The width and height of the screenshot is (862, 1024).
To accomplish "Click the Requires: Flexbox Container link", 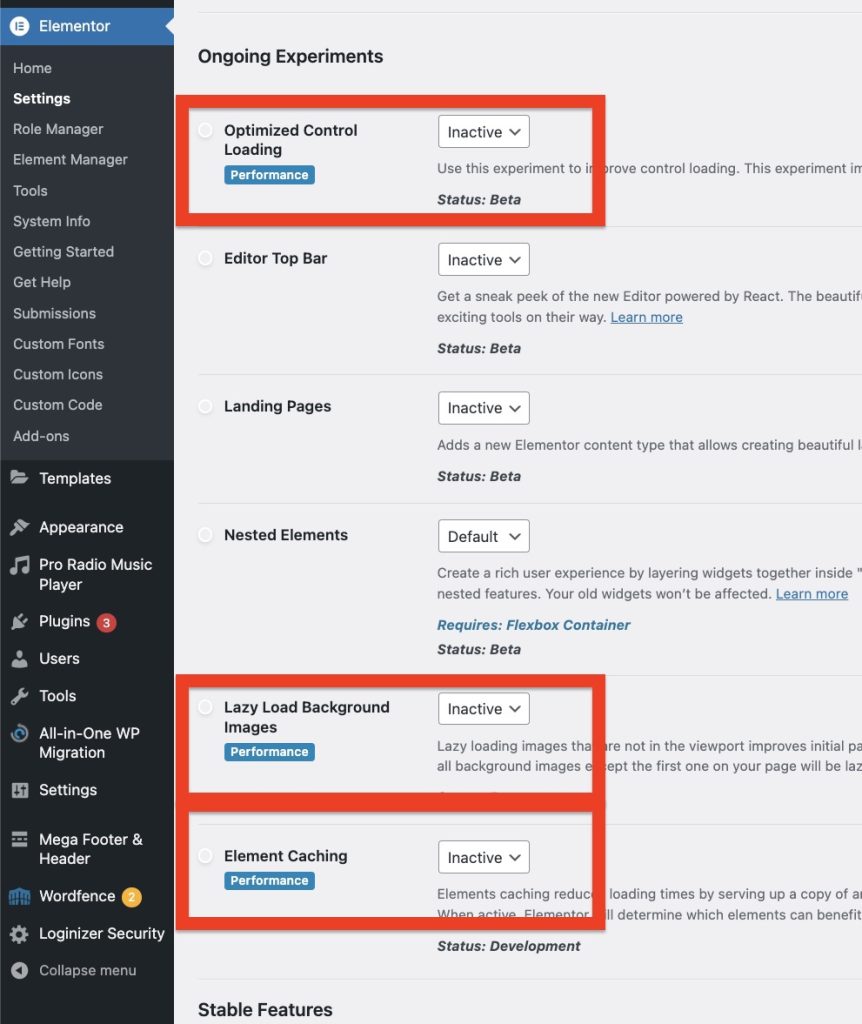I will click(x=533, y=625).
